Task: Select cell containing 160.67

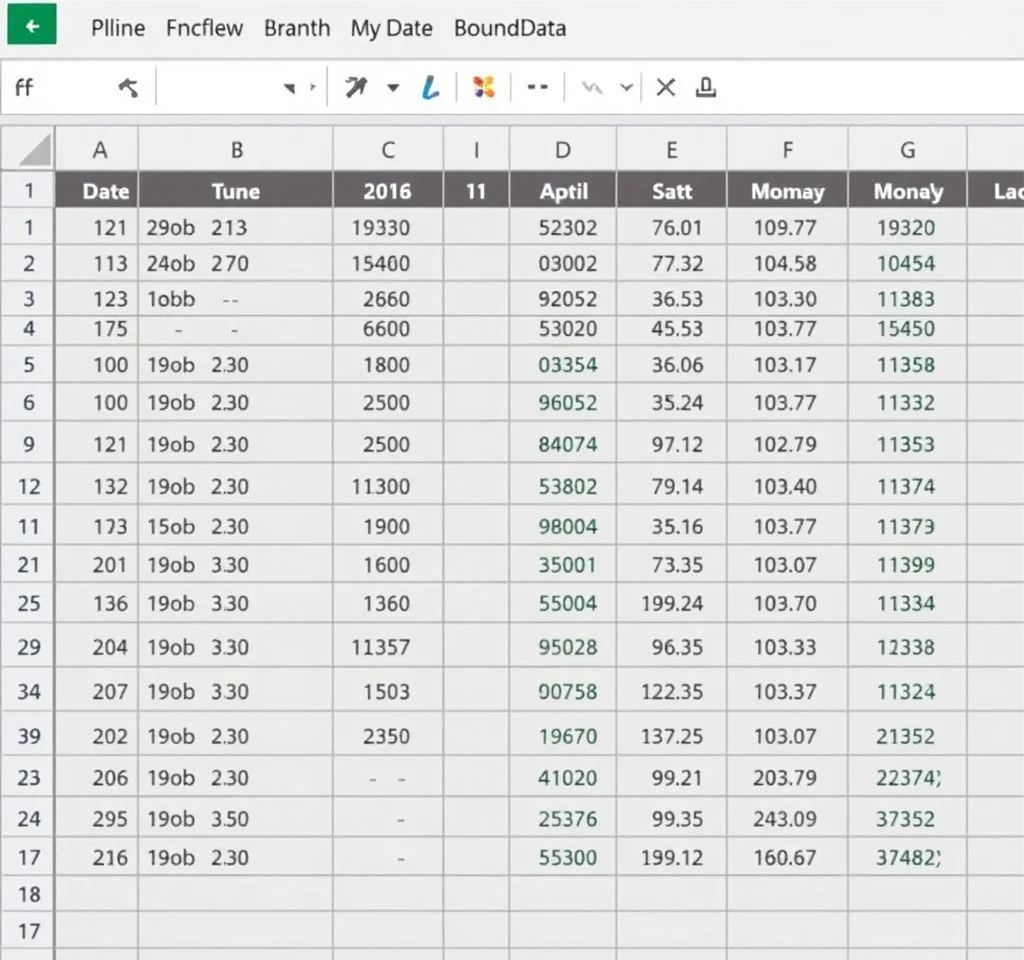Action: coord(788,857)
